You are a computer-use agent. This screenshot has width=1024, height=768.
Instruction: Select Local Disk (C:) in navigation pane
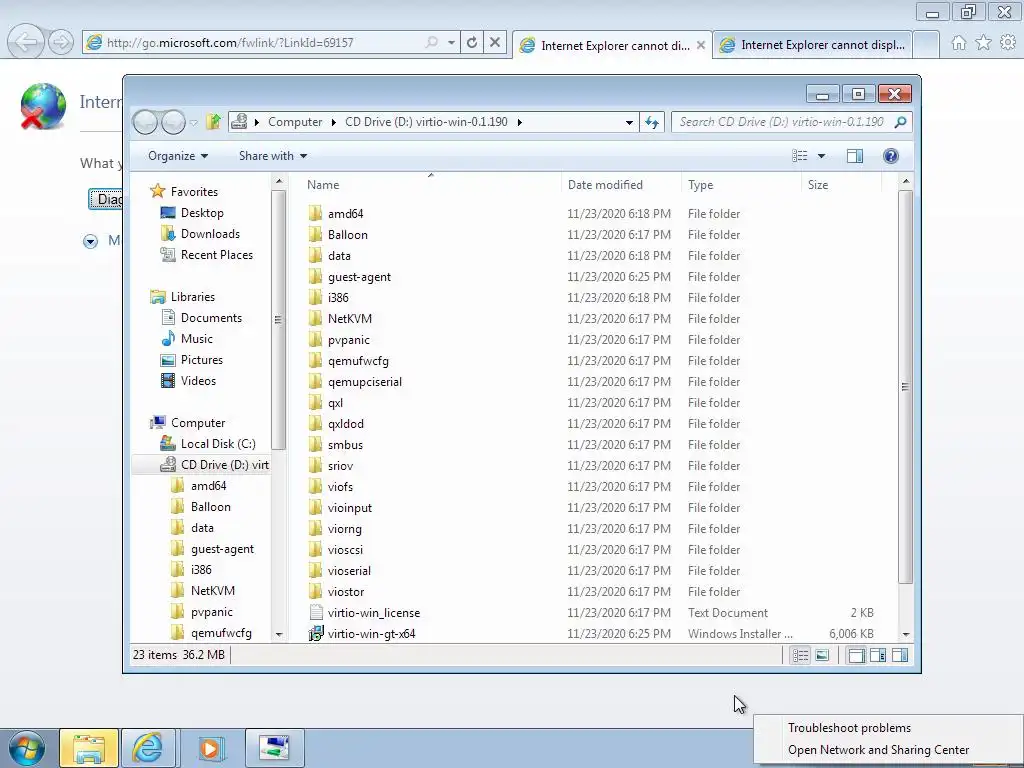(217, 444)
